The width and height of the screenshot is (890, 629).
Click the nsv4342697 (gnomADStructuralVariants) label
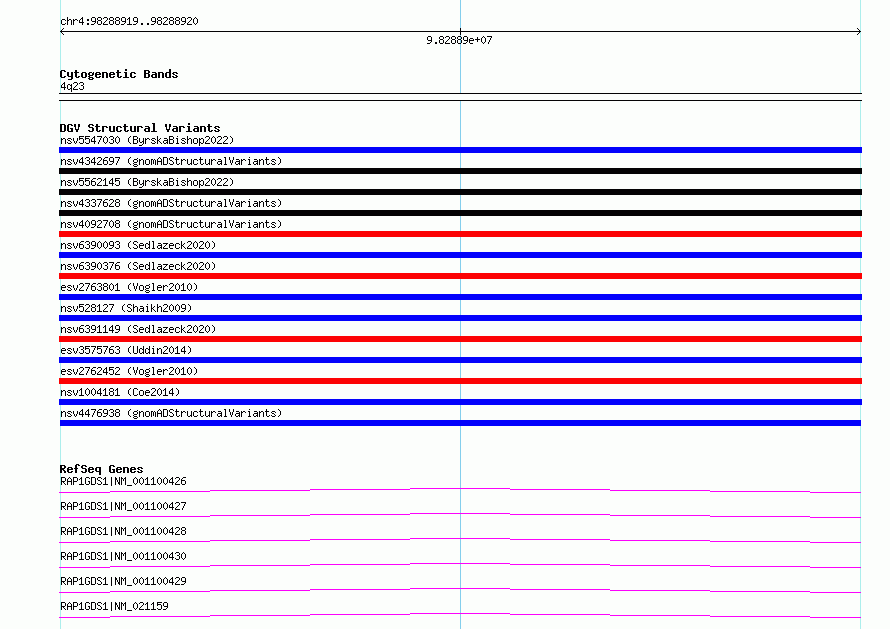click(171, 161)
